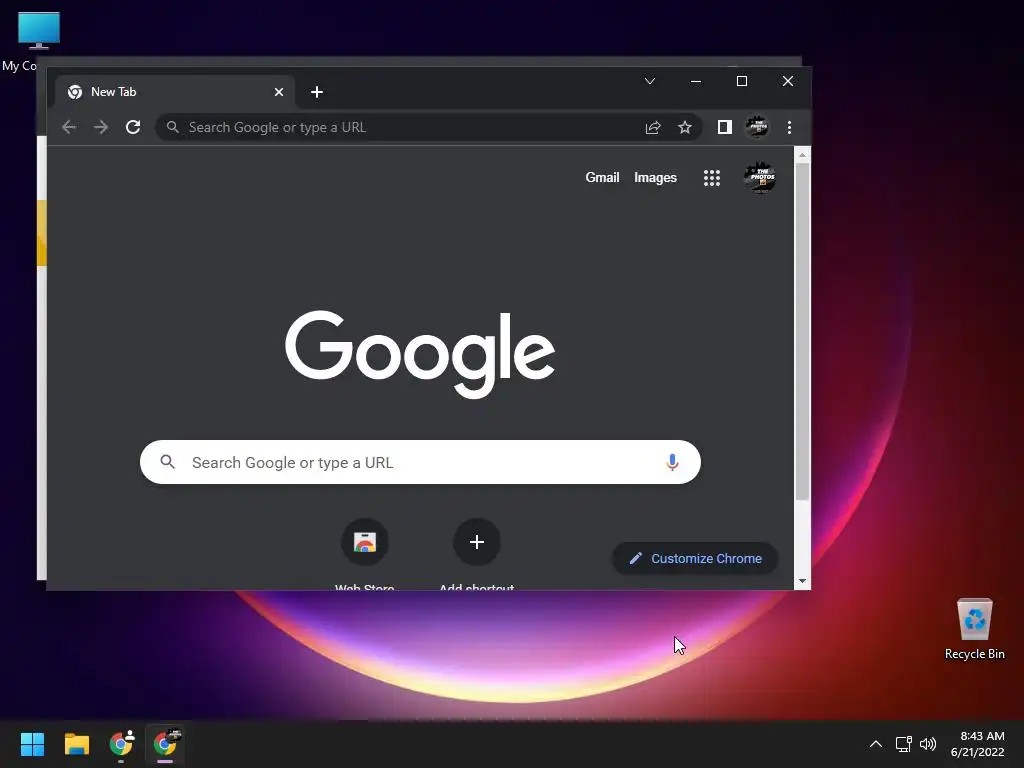This screenshot has height=768, width=1024.
Task: Click the forward navigation arrow in Chrome
Action: [x=101, y=127]
